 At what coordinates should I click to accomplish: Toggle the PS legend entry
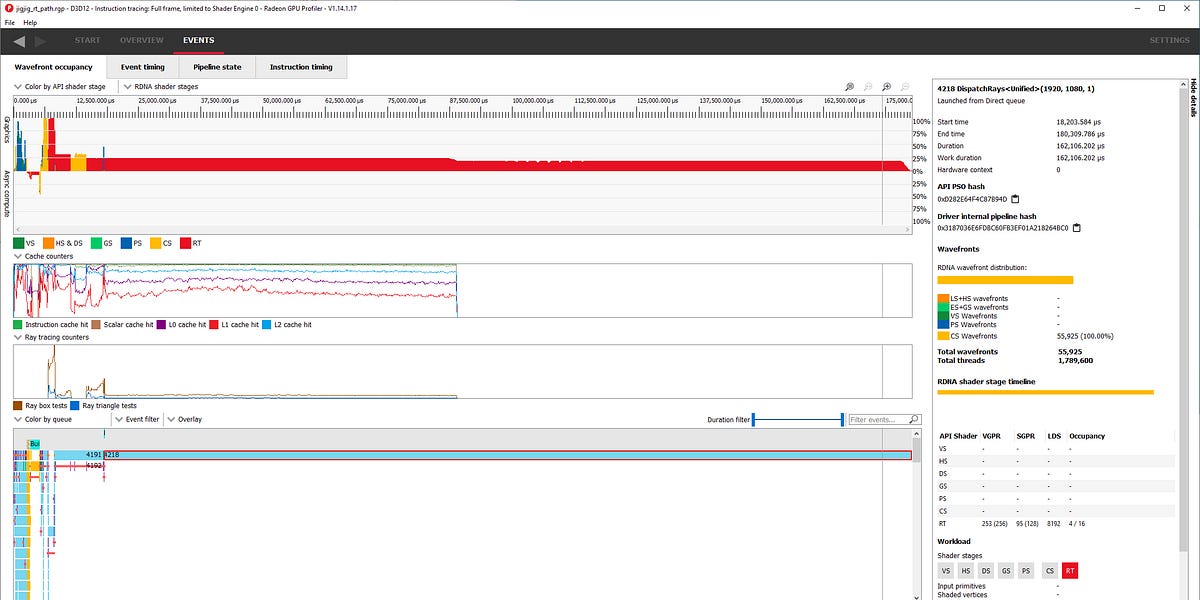(131, 243)
